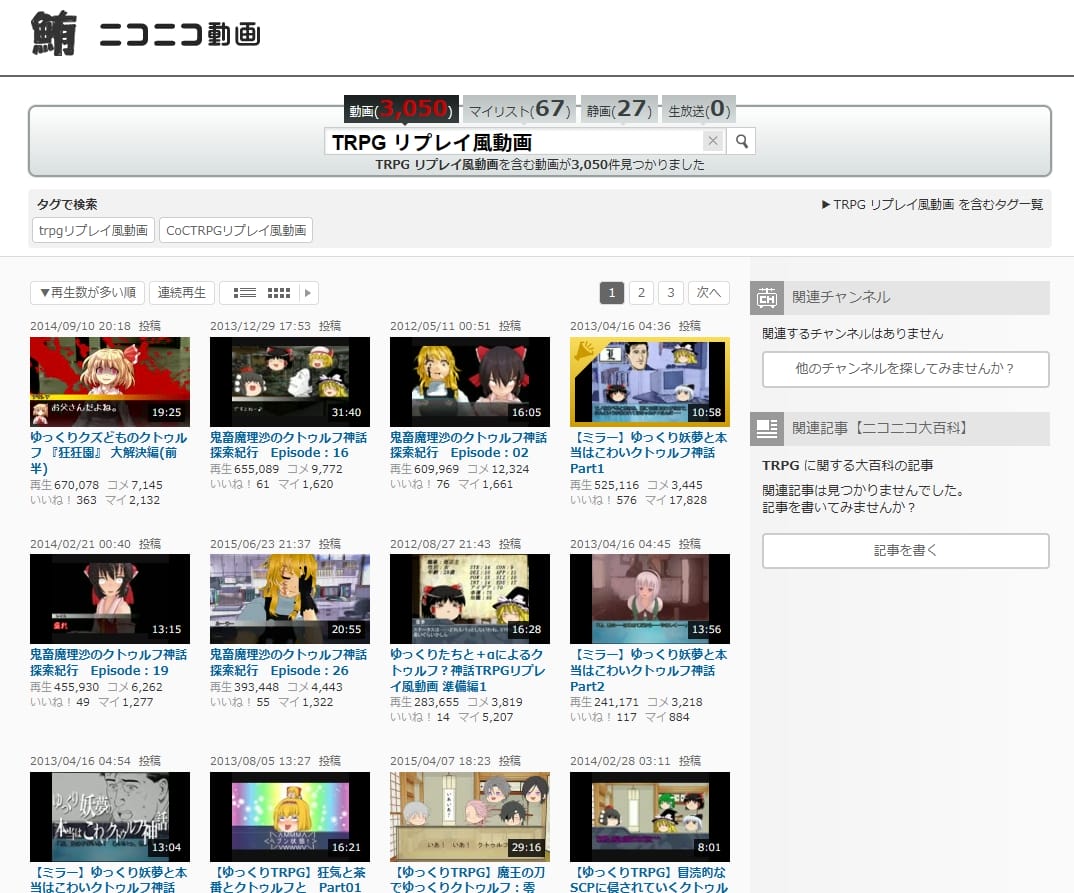The height and width of the screenshot is (893, 1074).
Task: Click the 次へ next page button
Action: pyautogui.click(x=709, y=293)
